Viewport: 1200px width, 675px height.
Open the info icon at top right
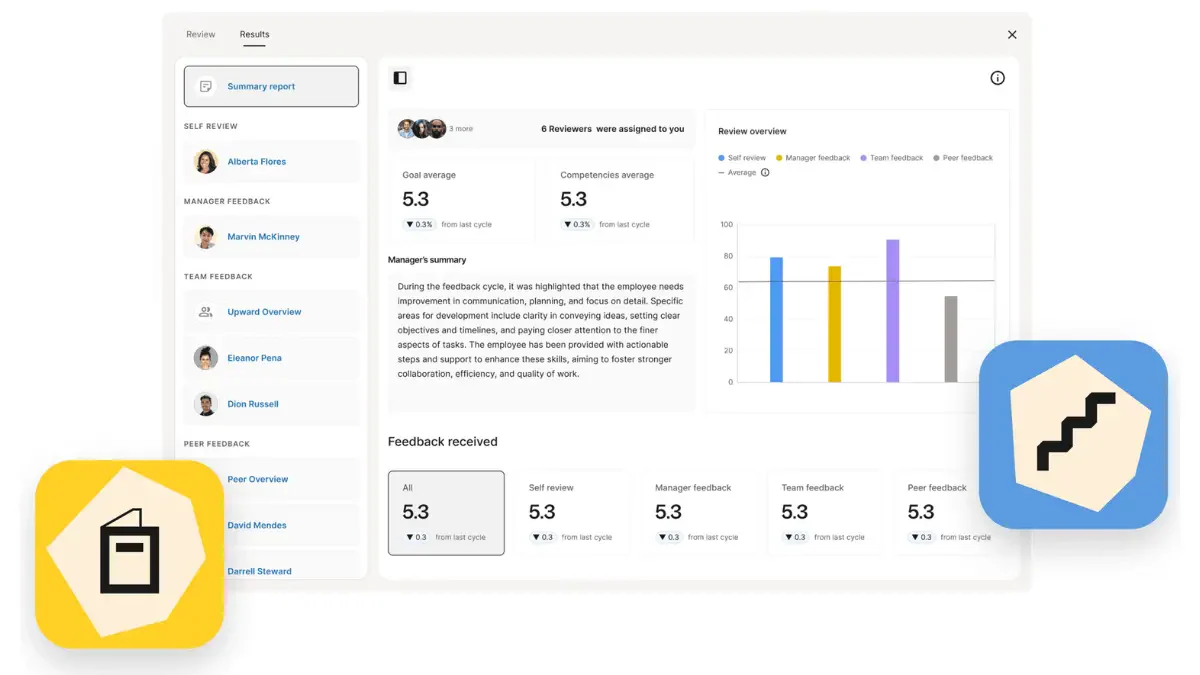point(997,78)
